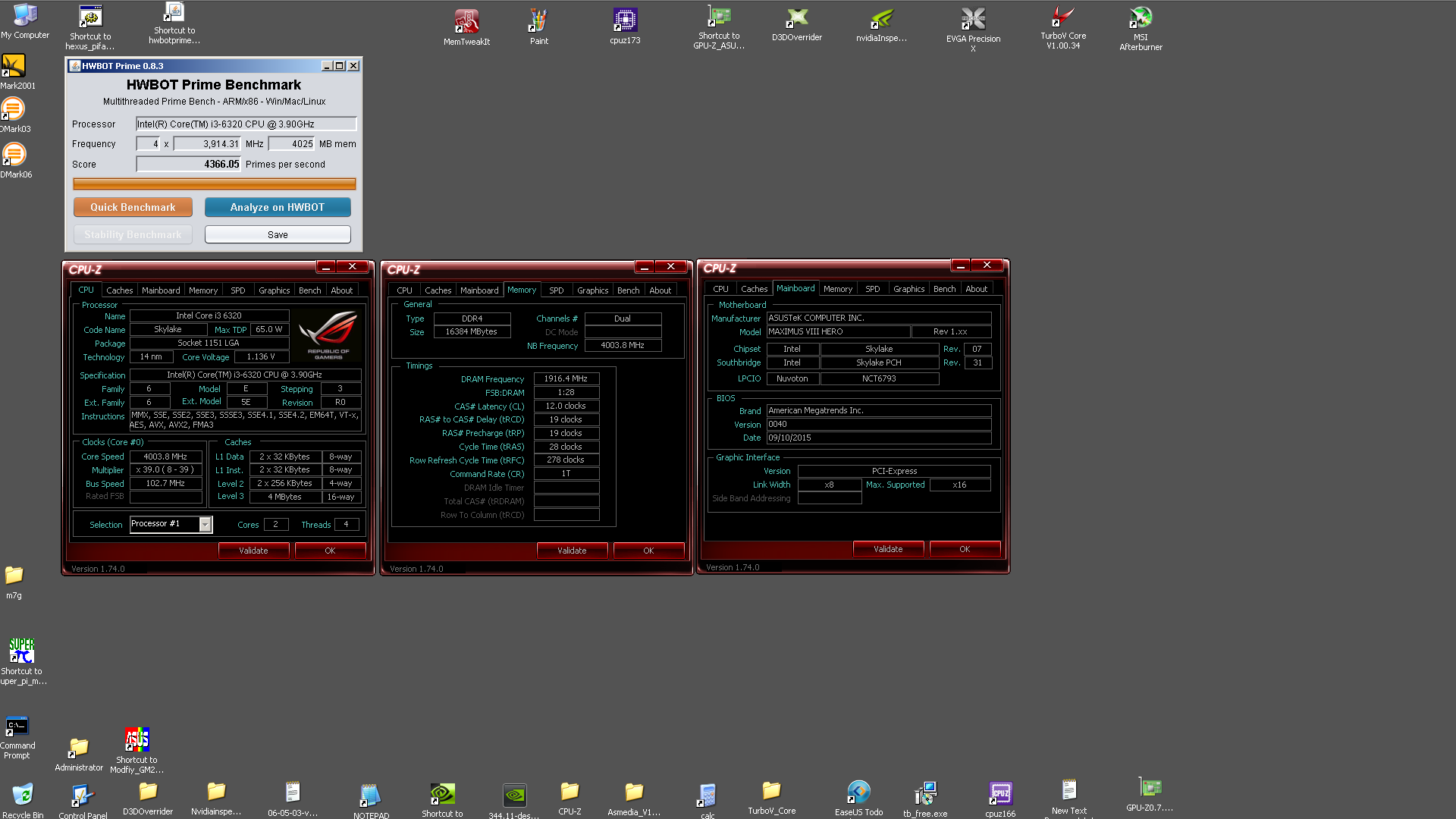The image size is (1456, 819).
Task: Click the MAXIMUS VIII HERO model field
Action: pos(838,331)
